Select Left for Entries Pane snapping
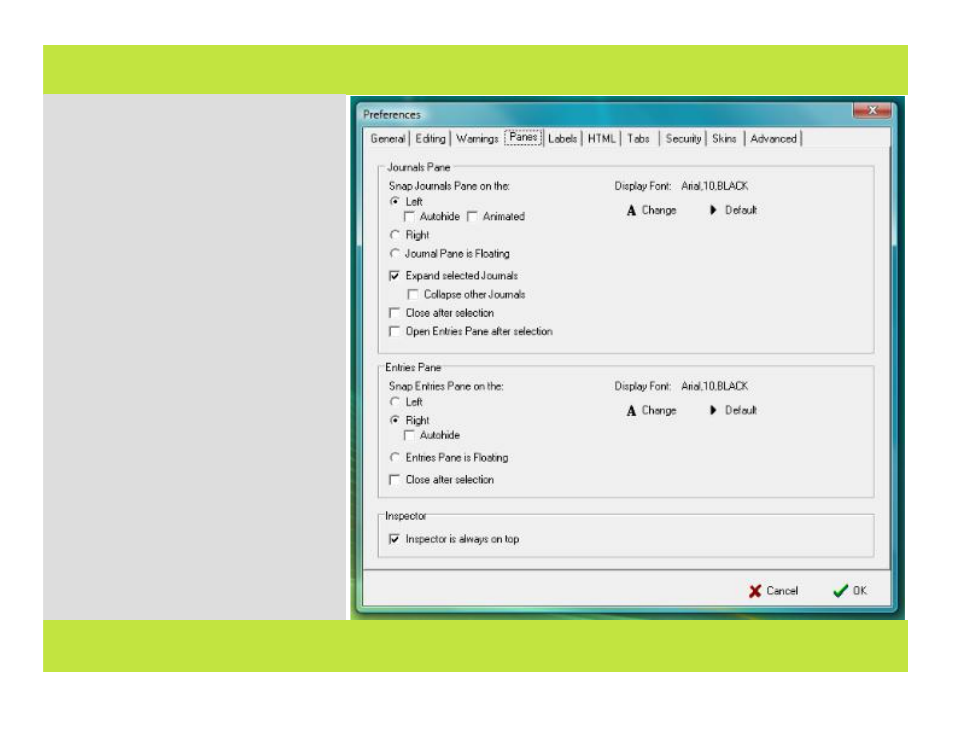 tap(395, 402)
